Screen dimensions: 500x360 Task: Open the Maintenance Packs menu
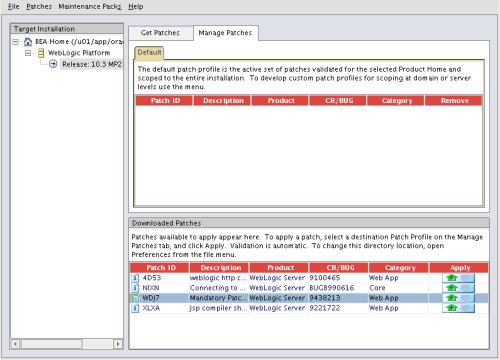click(x=90, y=6)
